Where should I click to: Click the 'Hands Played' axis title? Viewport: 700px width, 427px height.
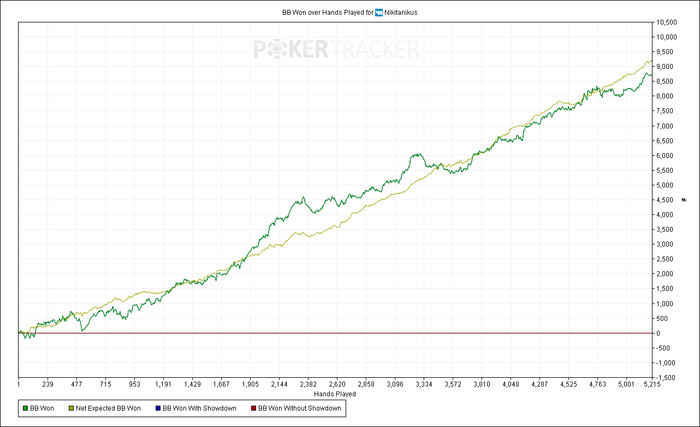point(335,394)
